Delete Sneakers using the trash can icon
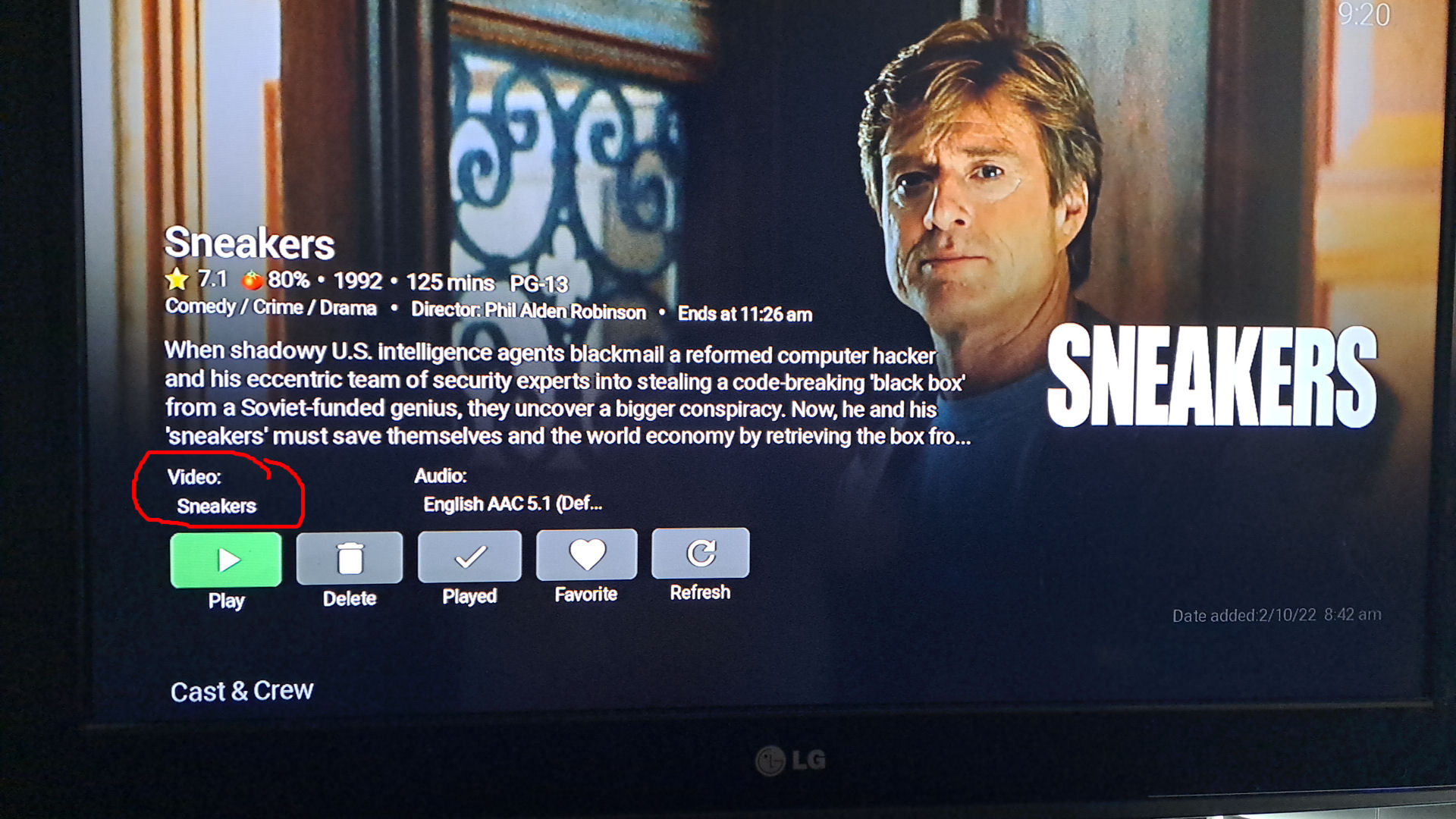The height and width of the screenshot is (819, 1456). (350, 558)
